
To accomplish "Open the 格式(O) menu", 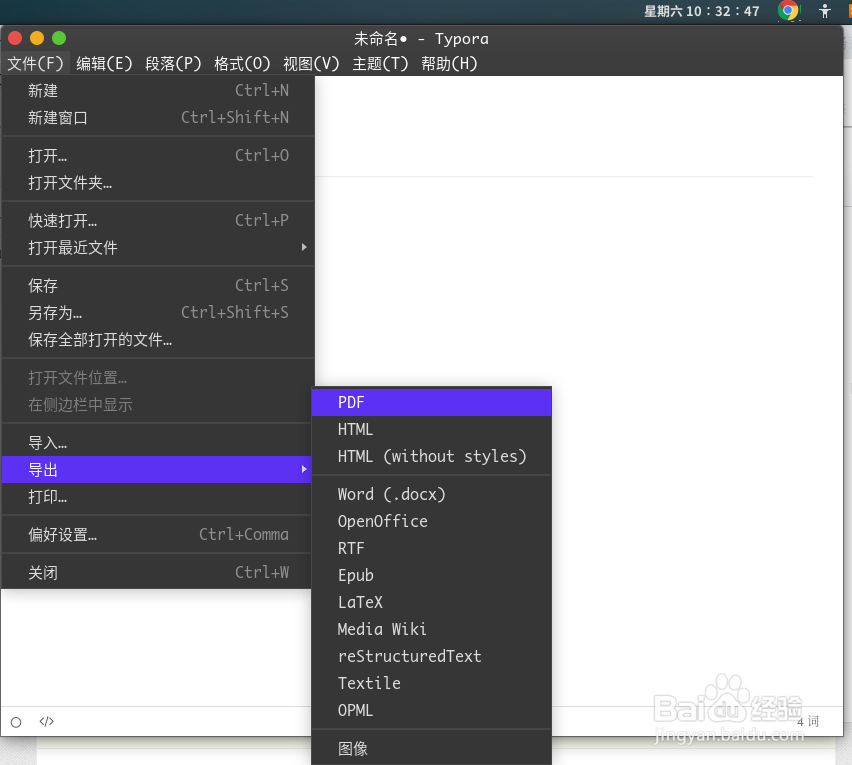I will [242, 64].
